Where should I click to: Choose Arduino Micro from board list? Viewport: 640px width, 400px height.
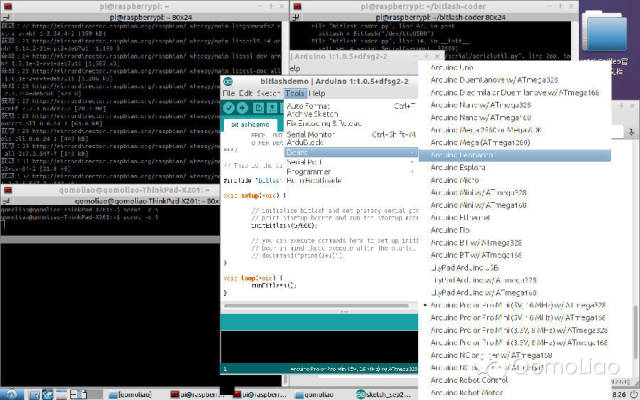coord(515,180)
